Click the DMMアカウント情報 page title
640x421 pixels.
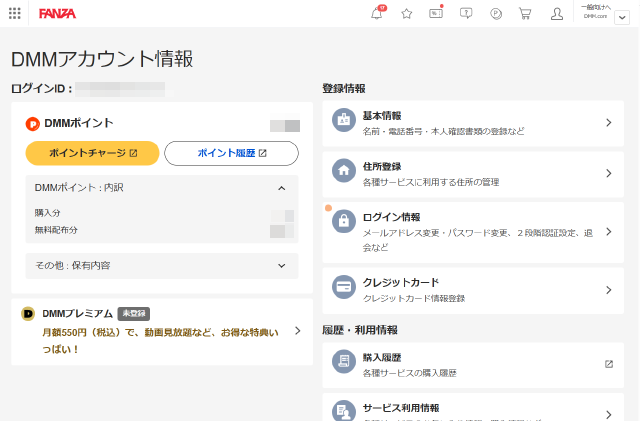click(102, 59)
